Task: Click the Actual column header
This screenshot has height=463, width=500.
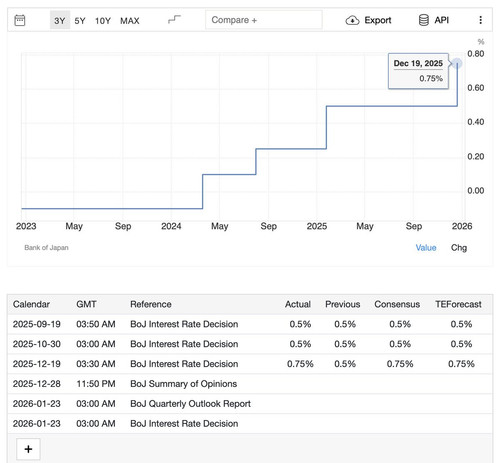Action: (x=298, y=304)
